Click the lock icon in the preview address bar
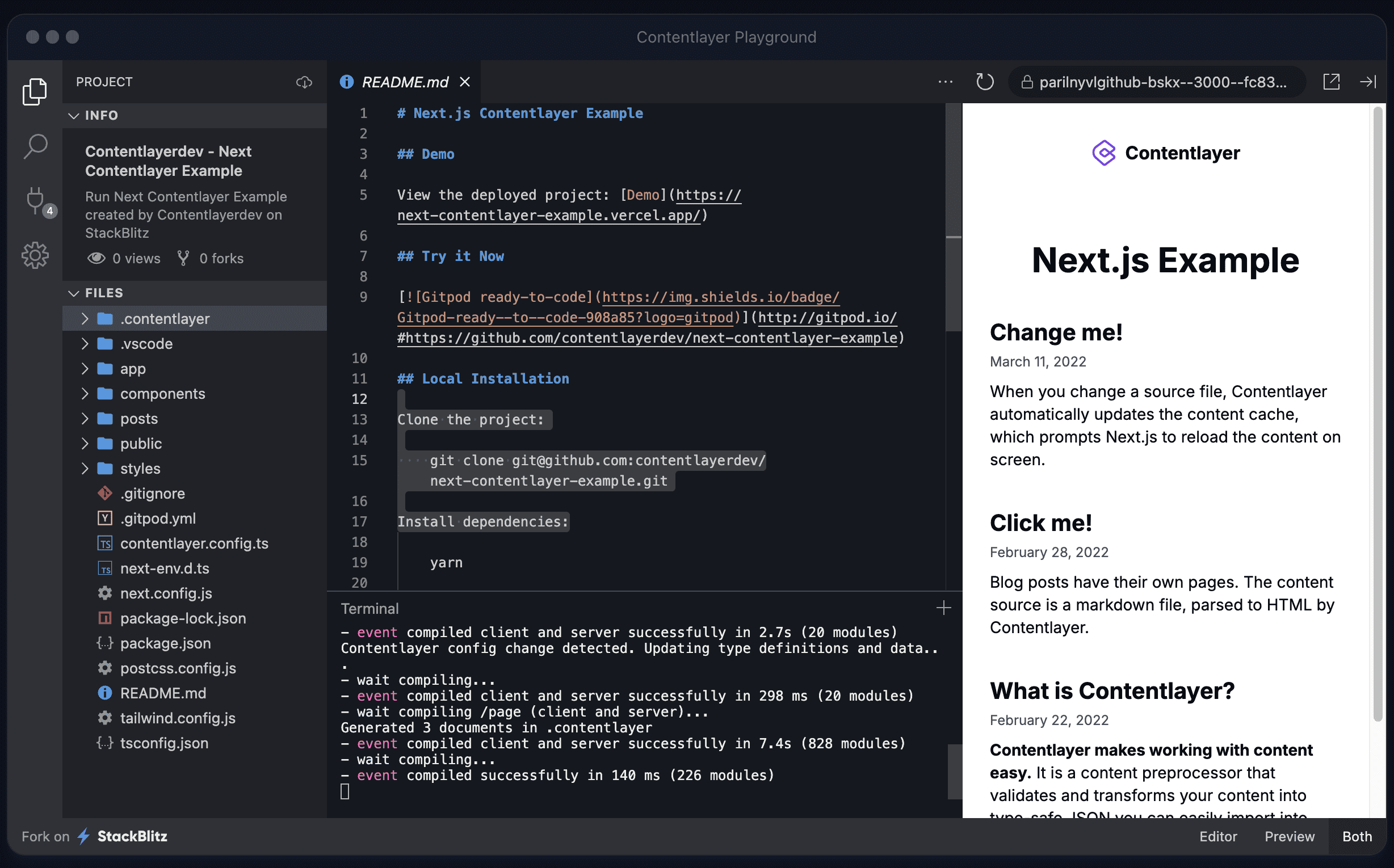The height and width of the screenshot is (868, 1394). [1027, 82]
